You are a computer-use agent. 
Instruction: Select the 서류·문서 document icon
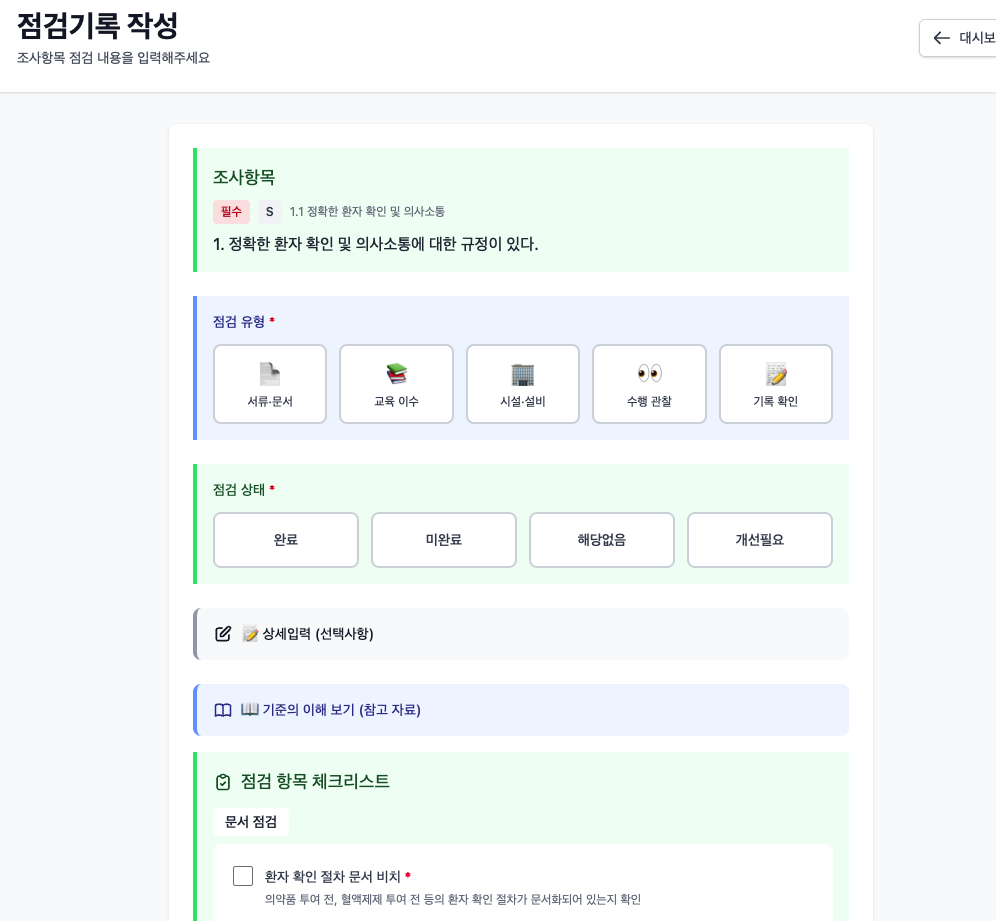pos(269,374)
